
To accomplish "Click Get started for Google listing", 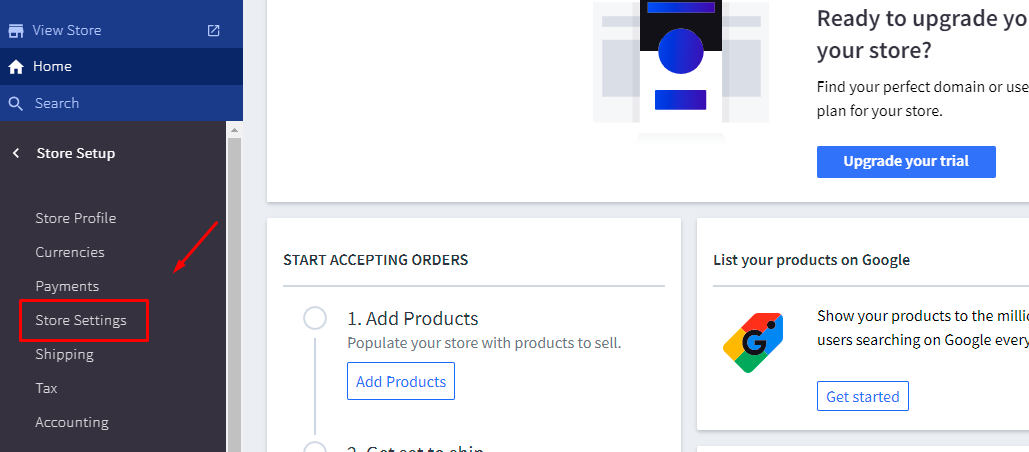I will pos(862,396).
